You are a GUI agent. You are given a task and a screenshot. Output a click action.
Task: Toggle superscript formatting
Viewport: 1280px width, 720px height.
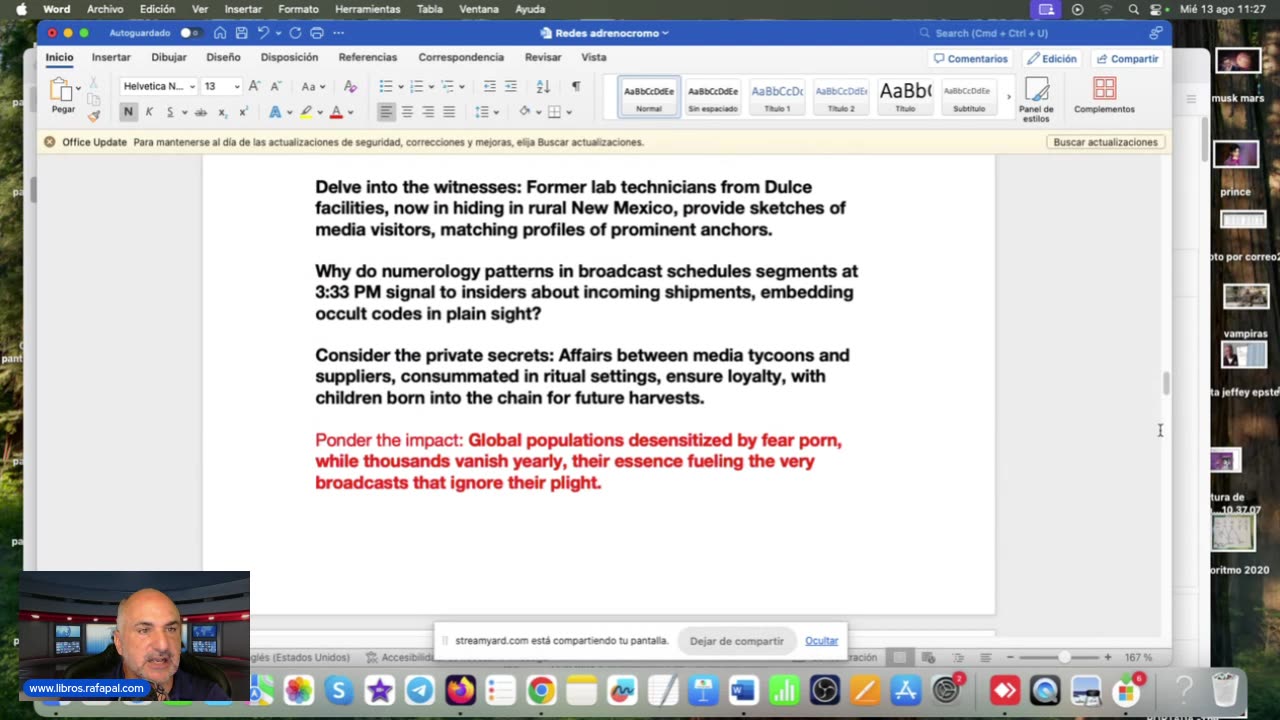(x=243, y=112)
